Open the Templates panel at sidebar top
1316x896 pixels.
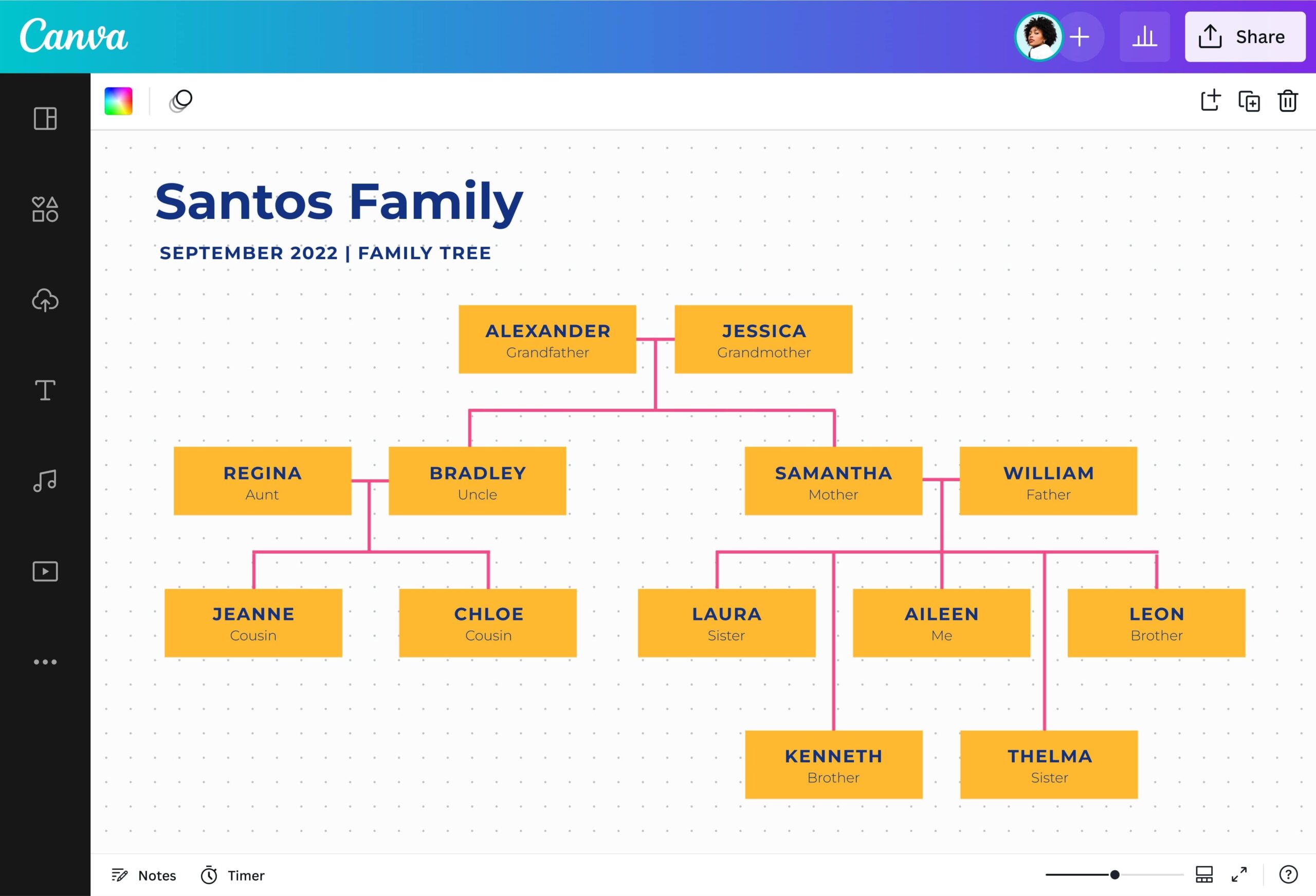click(x=45, y=119)
